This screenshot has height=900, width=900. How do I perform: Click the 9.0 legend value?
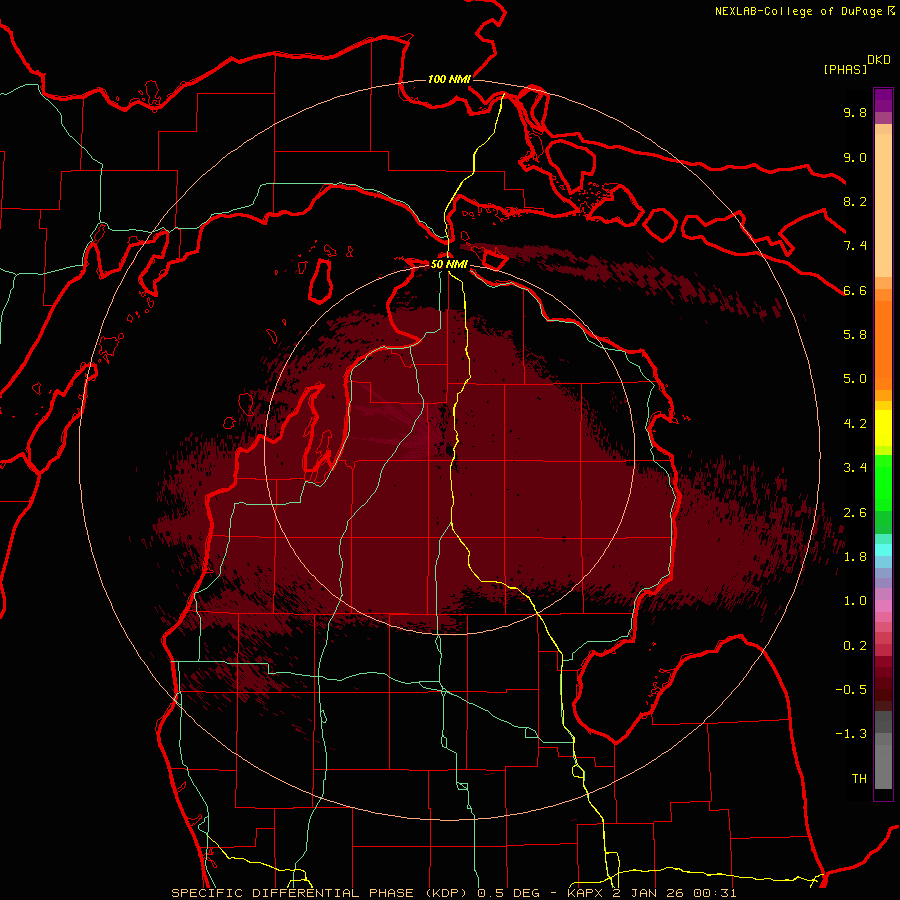click(x=855, y=157)
